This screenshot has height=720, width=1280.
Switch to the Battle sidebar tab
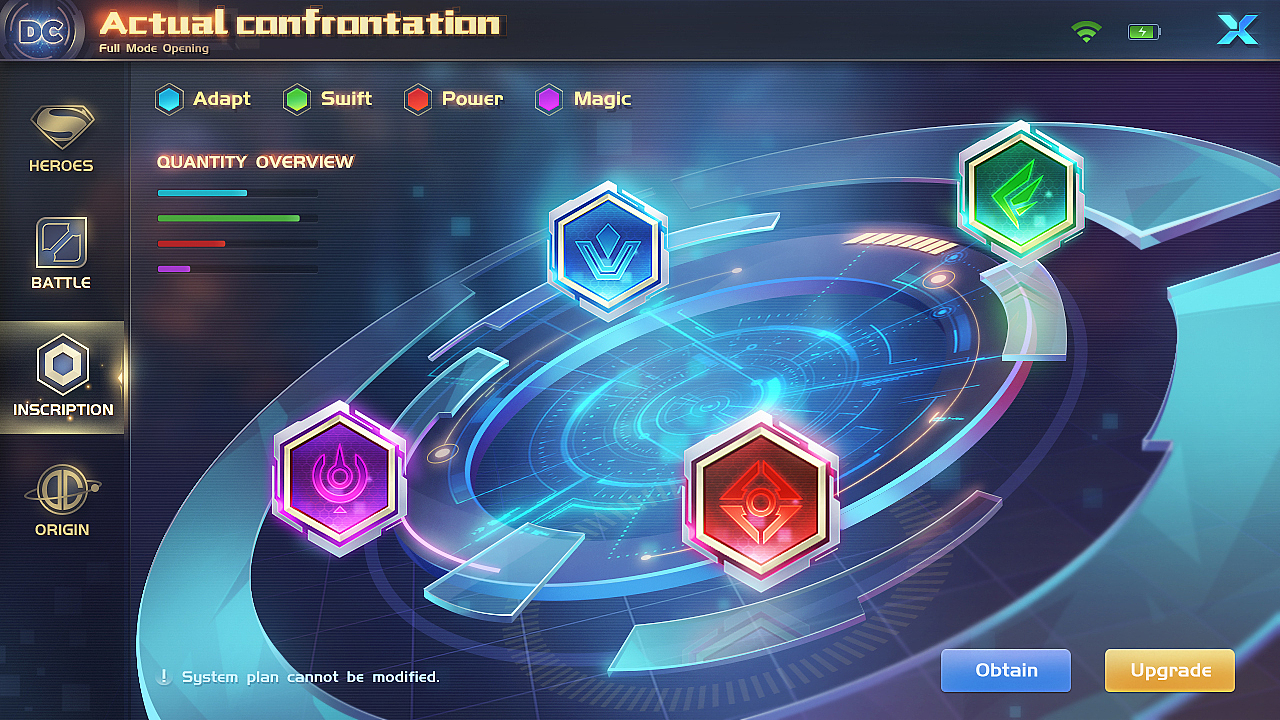[x=62, y=254]
